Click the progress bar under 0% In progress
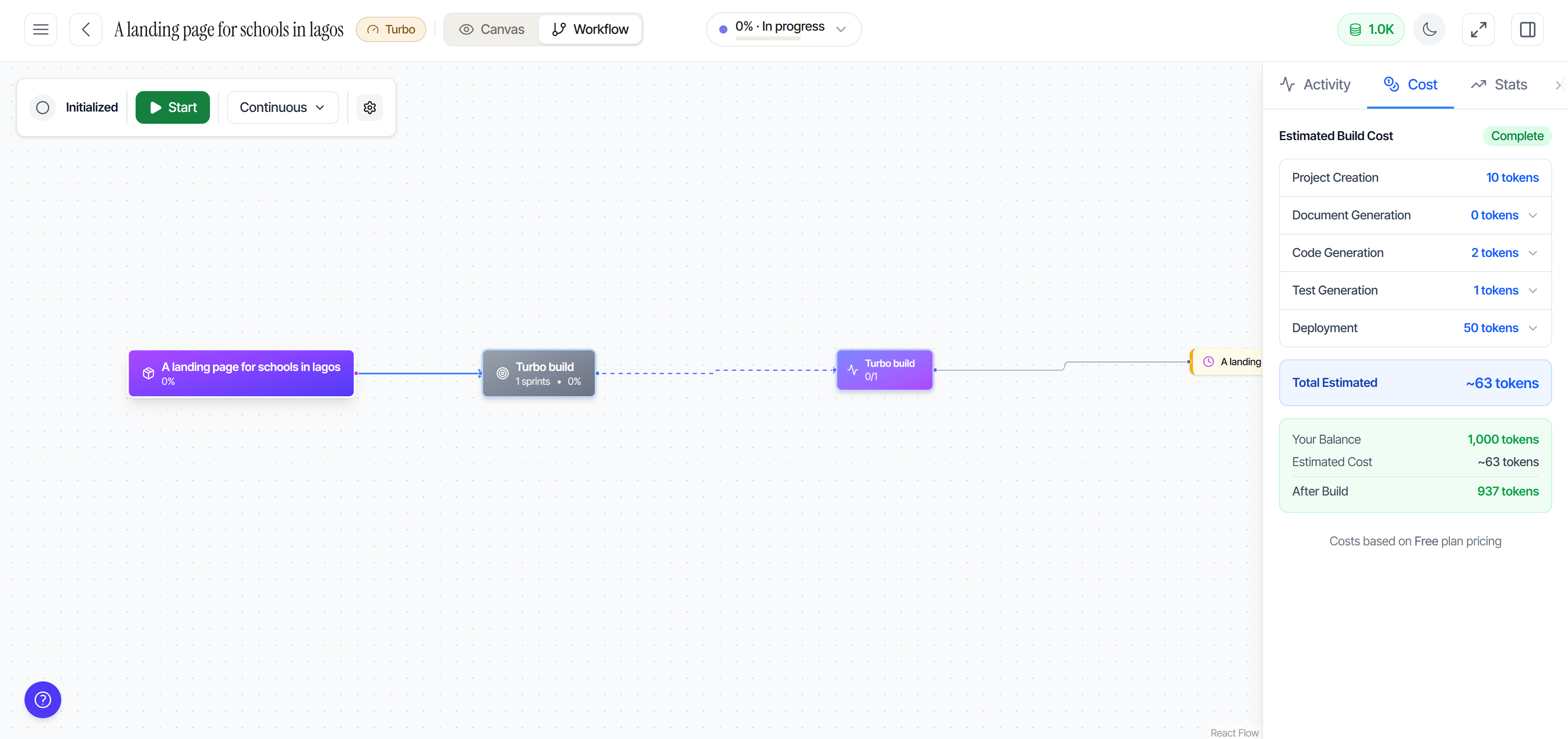Screen dimensions: 1568x739 tap(768, 38)
